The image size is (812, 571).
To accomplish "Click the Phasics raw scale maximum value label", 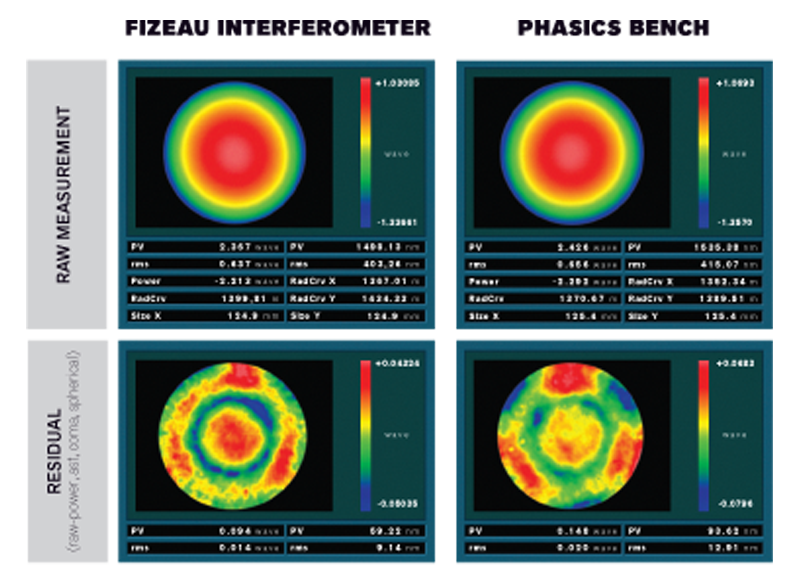I will click(x=735, y=83).
